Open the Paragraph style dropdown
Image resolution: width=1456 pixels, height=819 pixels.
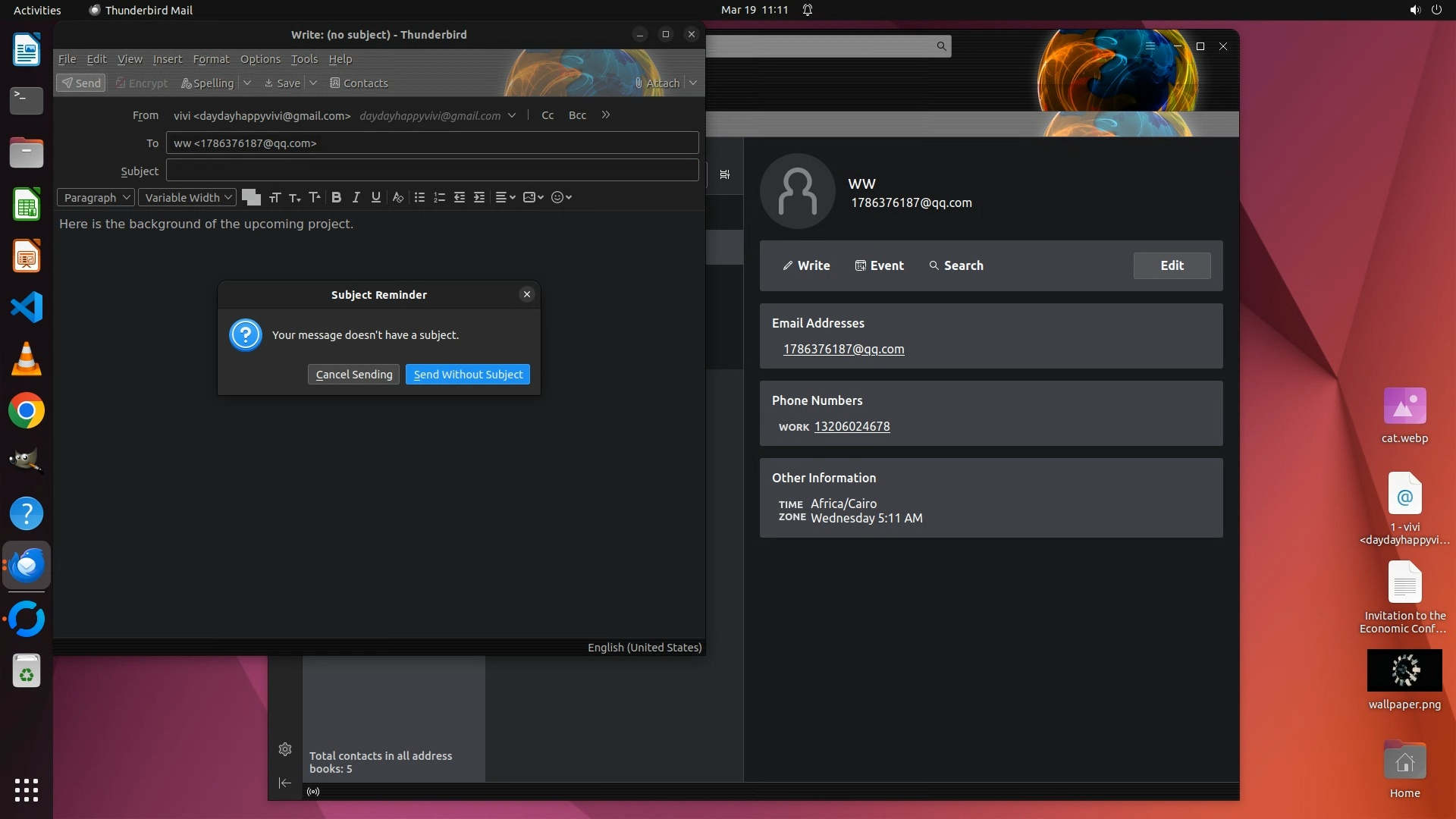[96, 197]
